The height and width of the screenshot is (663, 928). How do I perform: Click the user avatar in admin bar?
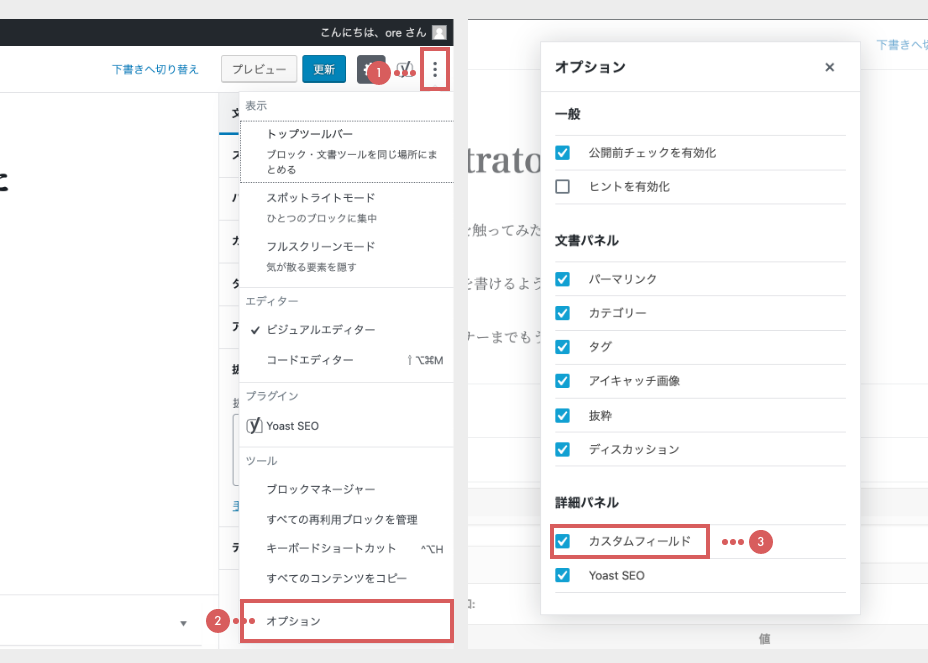click(x=439, y=32)
